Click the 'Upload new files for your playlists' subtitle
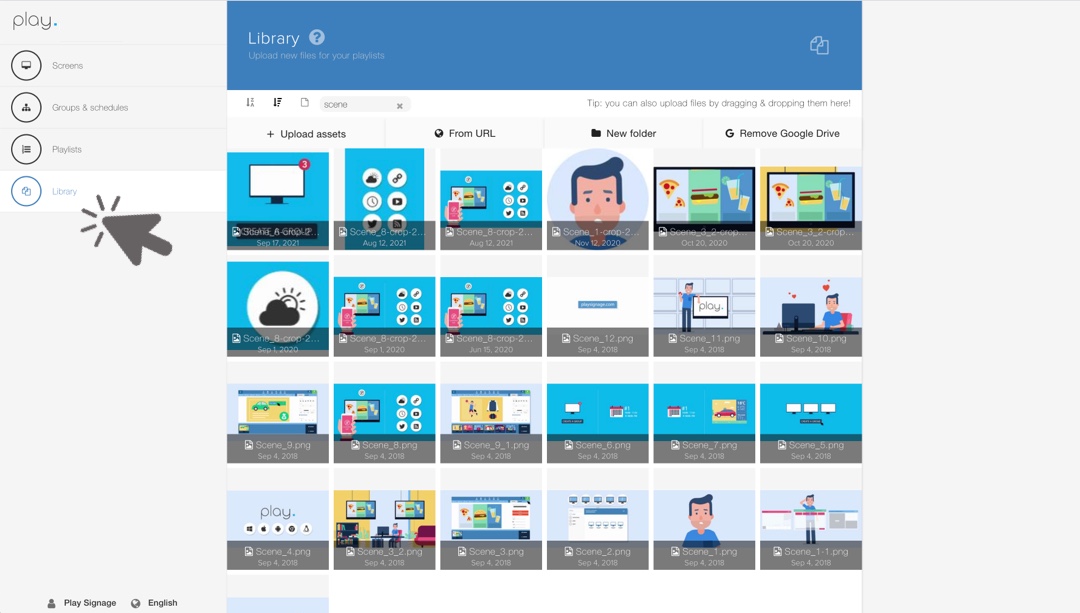1080x613 pixels. pos(316,56)
